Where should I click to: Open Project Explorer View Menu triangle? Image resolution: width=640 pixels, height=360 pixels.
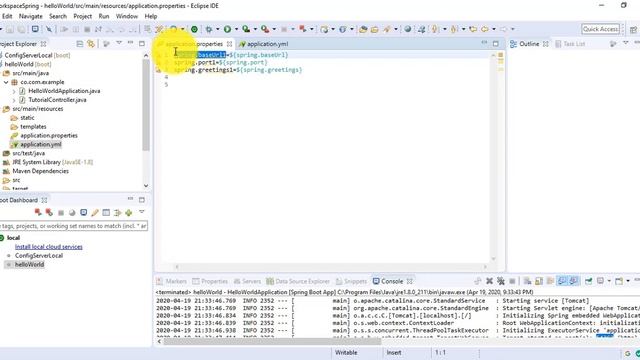pos(119,43)
